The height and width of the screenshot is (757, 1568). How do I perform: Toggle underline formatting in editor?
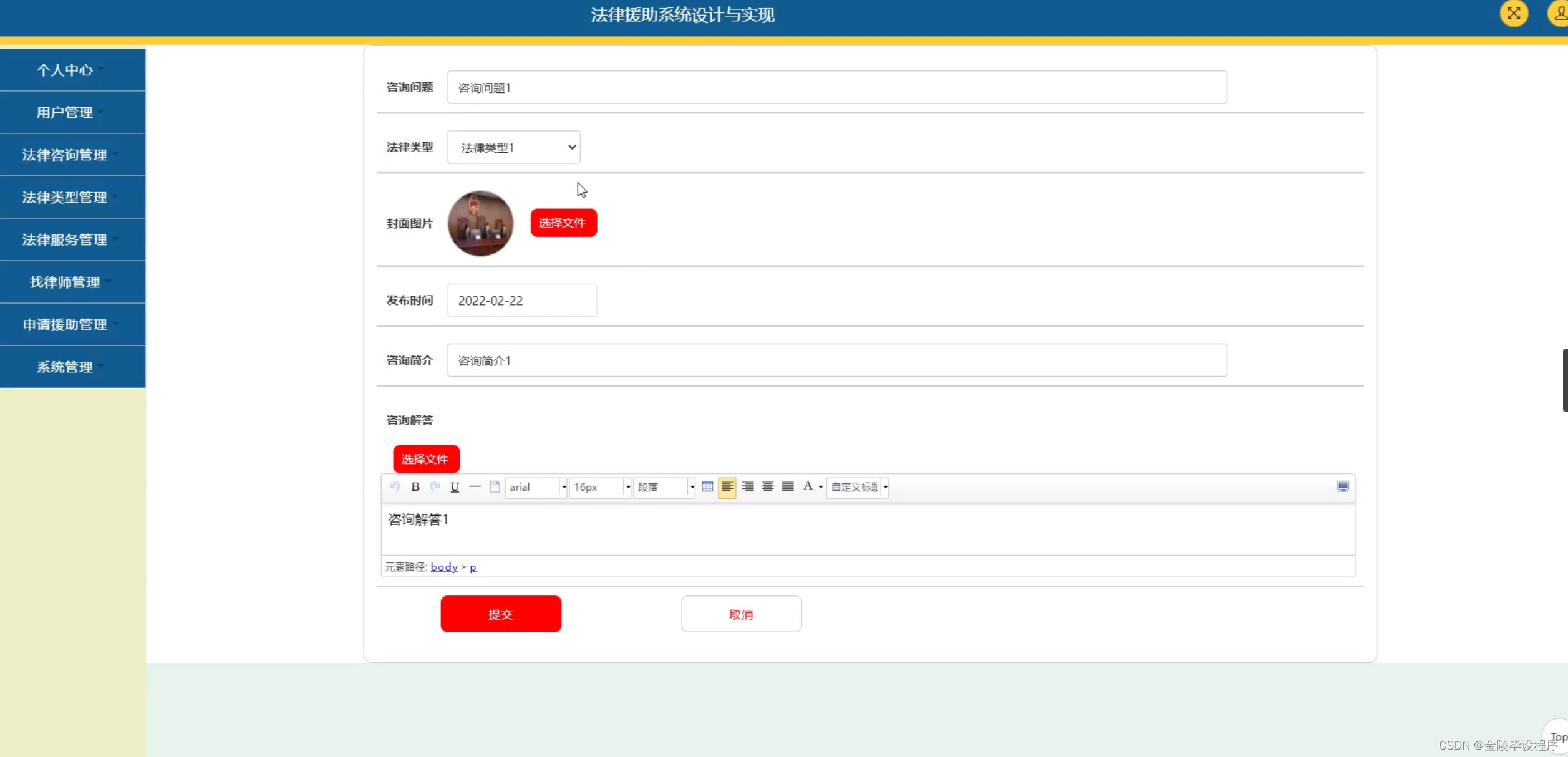(455, 487)
